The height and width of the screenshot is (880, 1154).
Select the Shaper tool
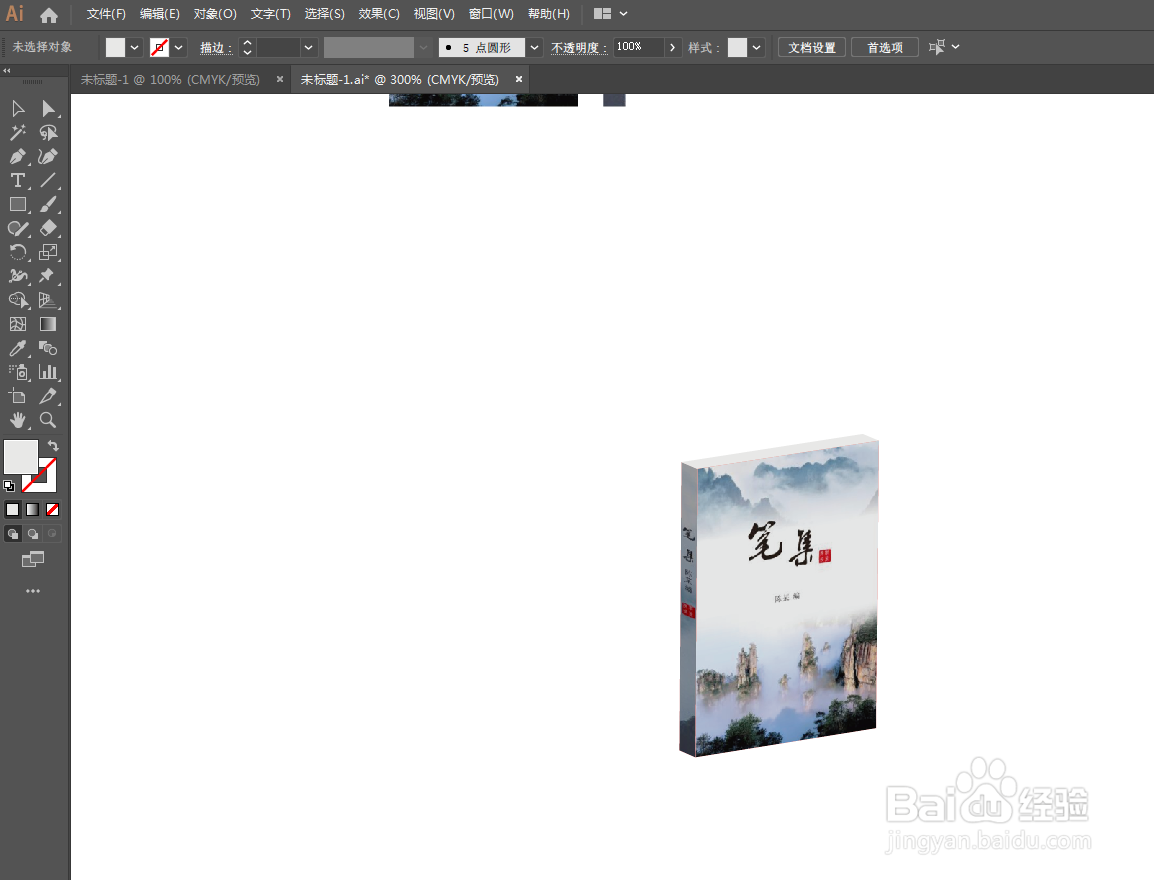coord(18,228)
